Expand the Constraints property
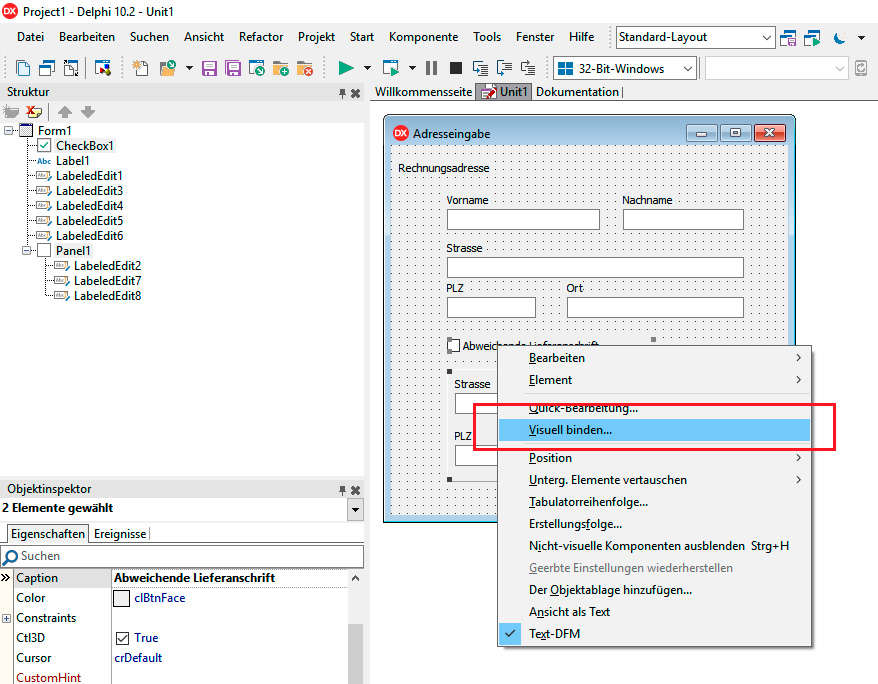The height and width of the screenshot is (684, 878). [6, 619]
